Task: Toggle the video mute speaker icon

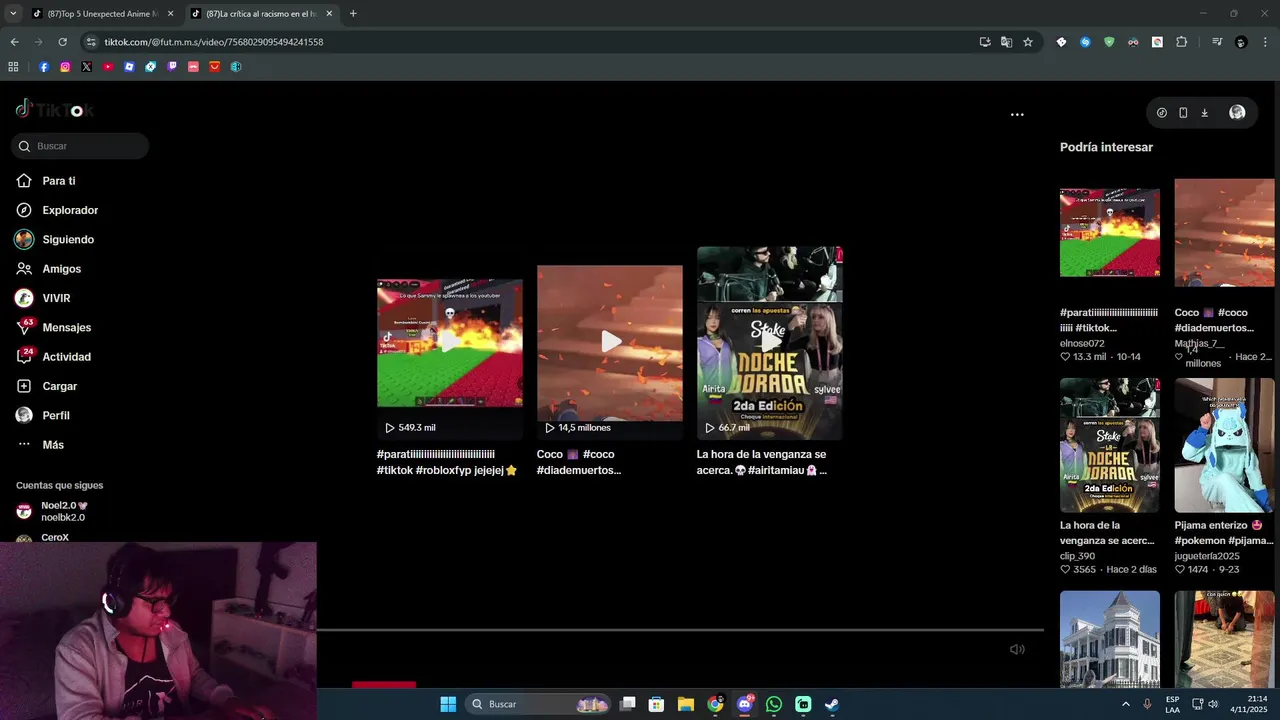Action: click(1017, 650)
